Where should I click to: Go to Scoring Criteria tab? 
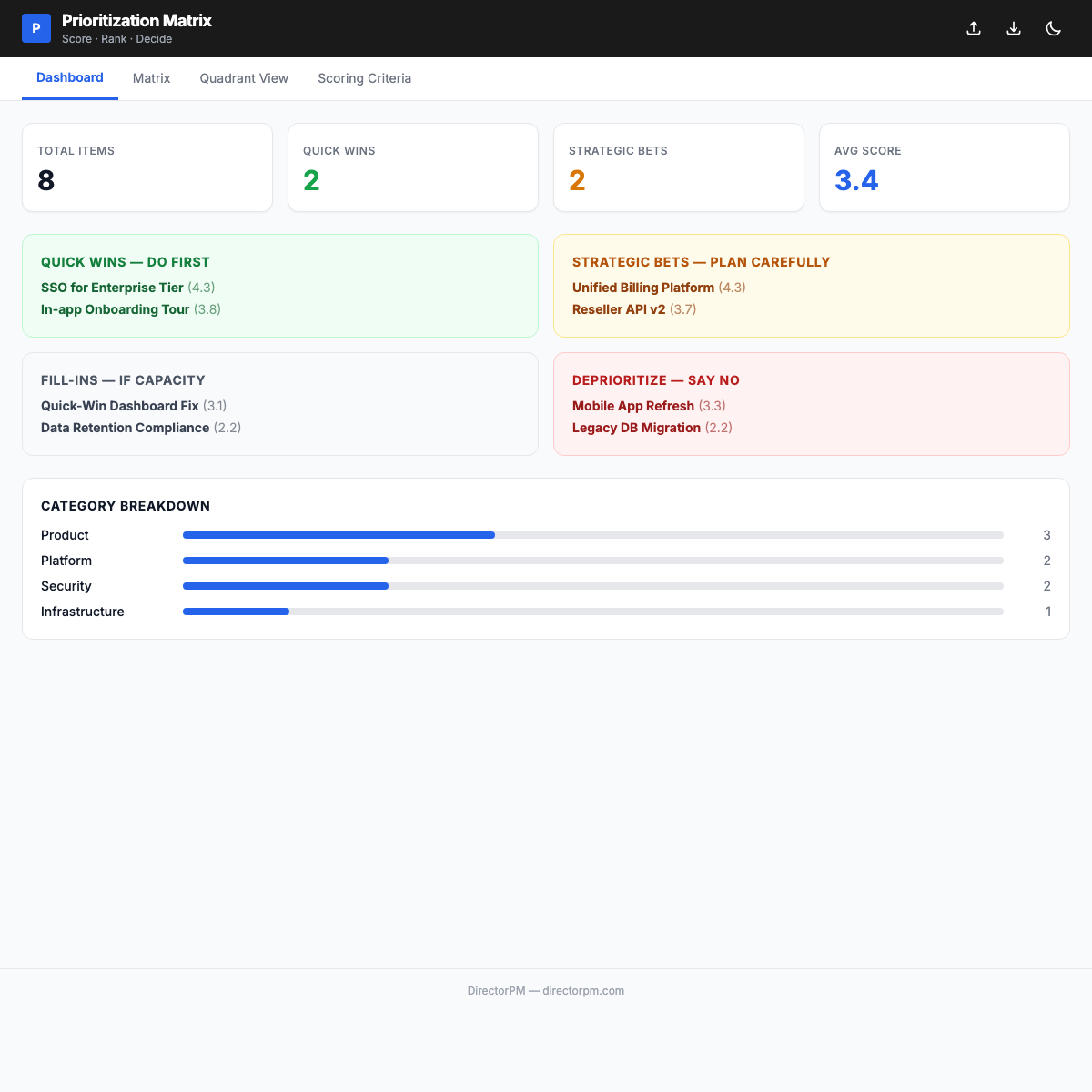coord(364,78)
